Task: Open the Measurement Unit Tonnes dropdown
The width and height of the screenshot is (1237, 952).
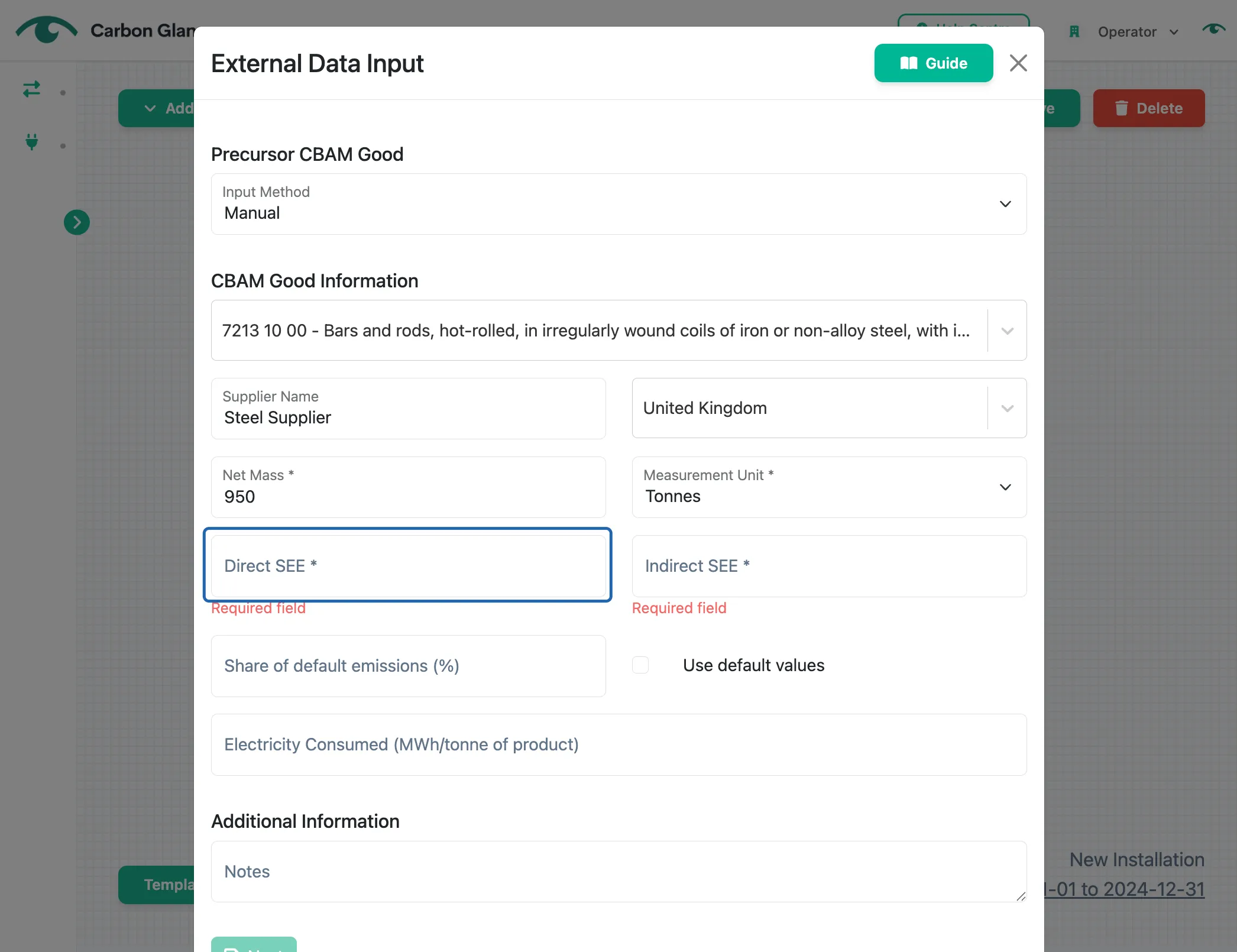Action: [829, 487]
